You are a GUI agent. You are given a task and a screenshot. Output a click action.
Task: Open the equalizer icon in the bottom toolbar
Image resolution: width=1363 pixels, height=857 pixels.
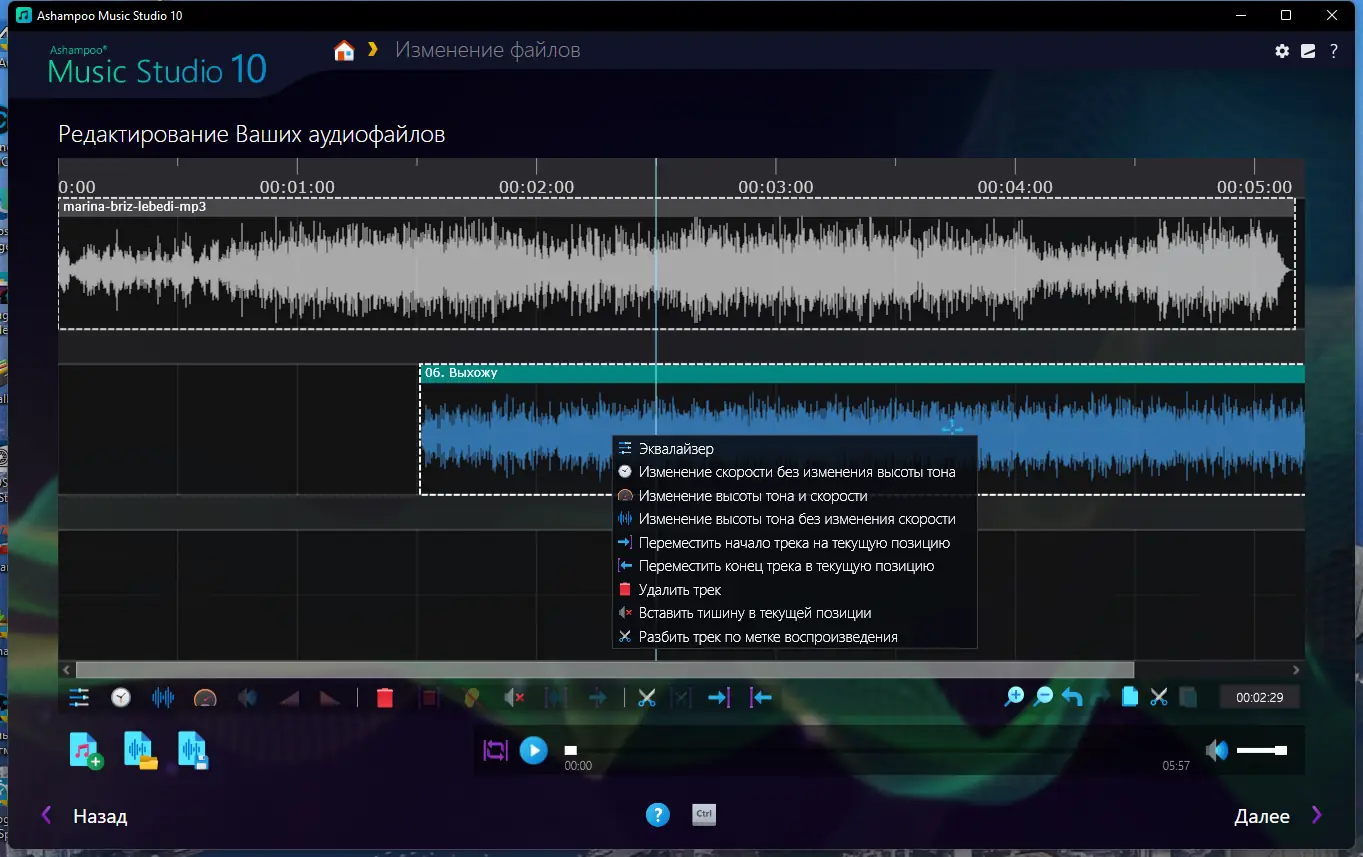tap(79, 698)
